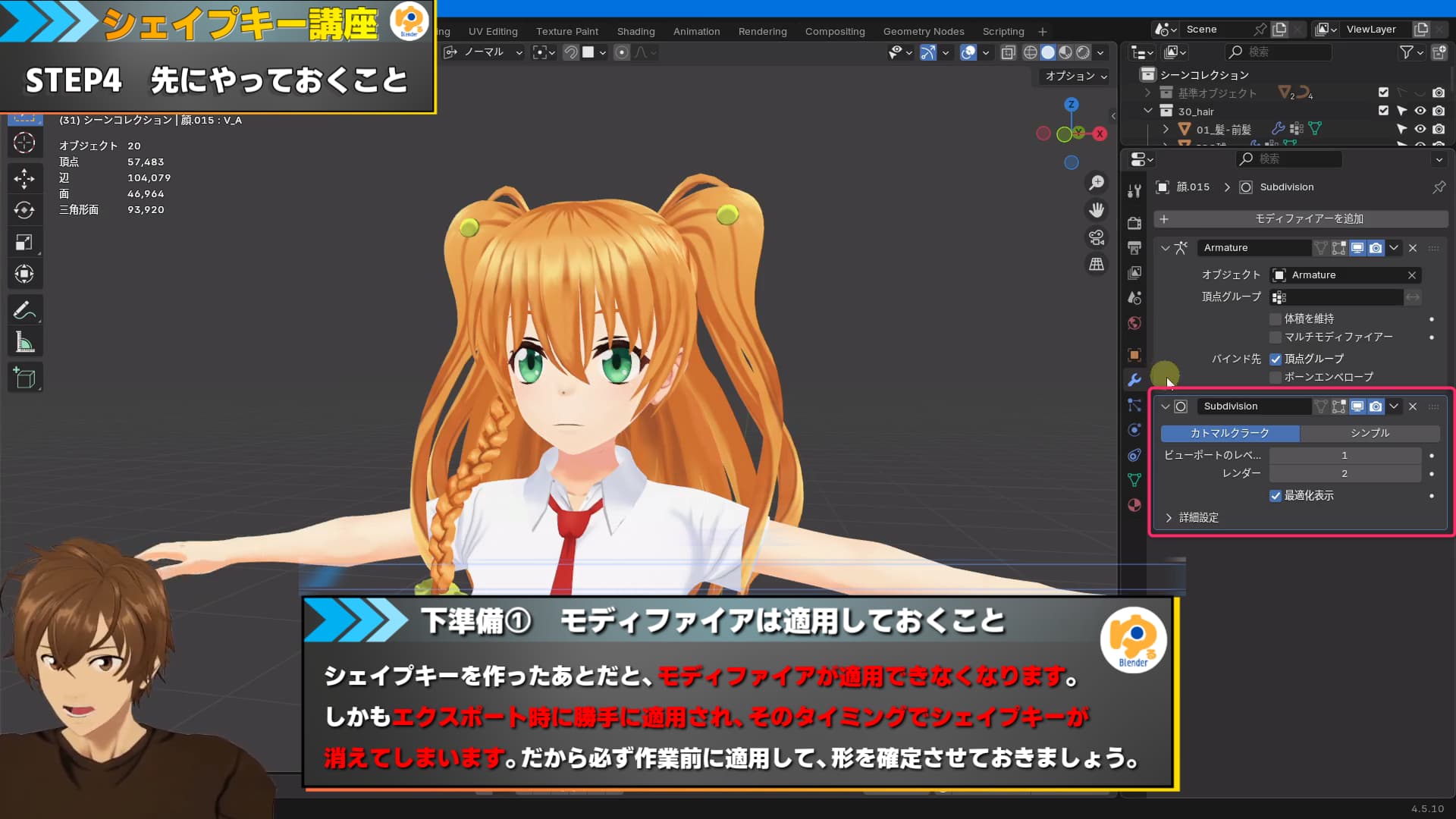This screenshot has width=1456, height=819.
Task: Enable the マルチモディファイアー checkbox
Action: pos(1276,337)
